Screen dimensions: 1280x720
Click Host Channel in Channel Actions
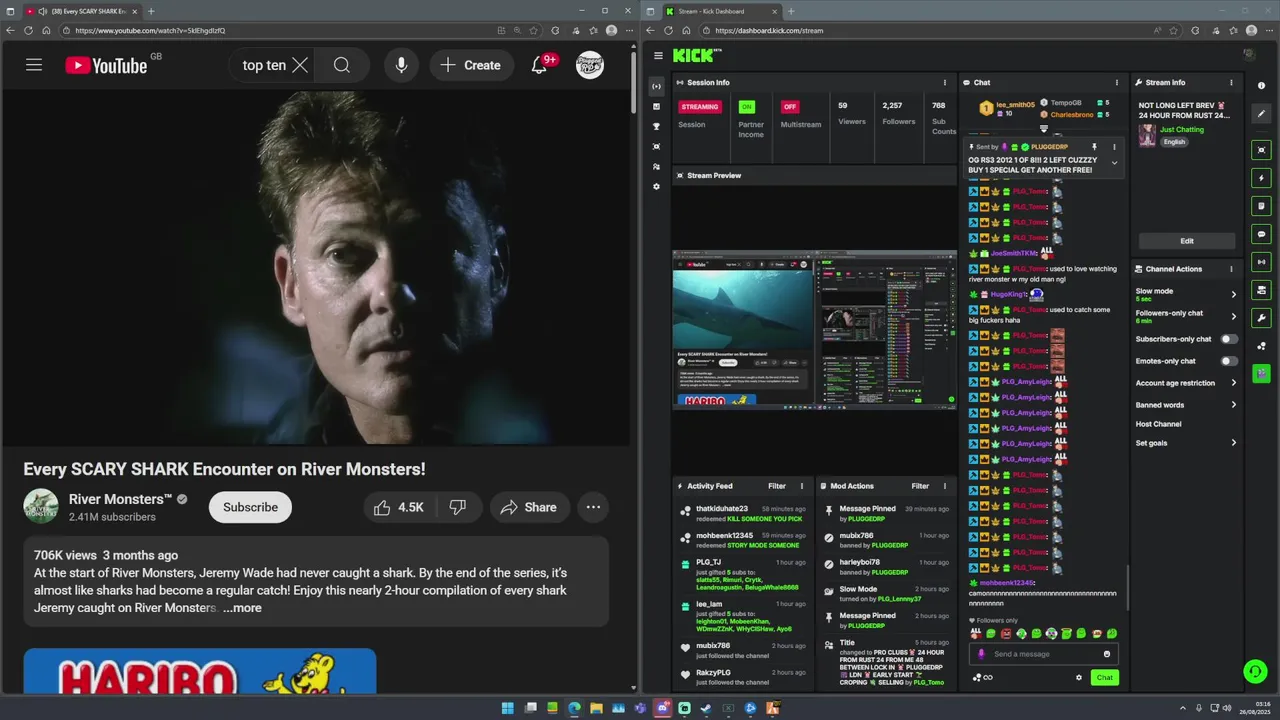1158,424
